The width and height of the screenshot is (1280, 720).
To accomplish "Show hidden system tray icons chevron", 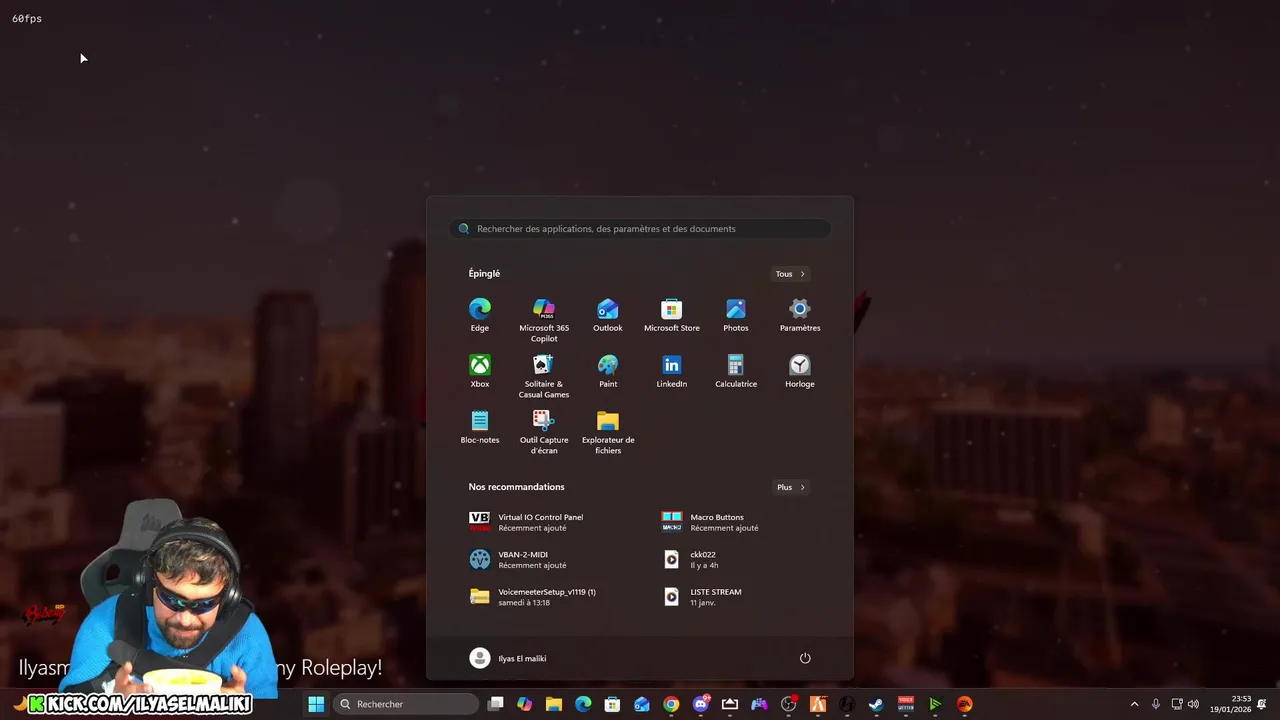I will 1134,704.
